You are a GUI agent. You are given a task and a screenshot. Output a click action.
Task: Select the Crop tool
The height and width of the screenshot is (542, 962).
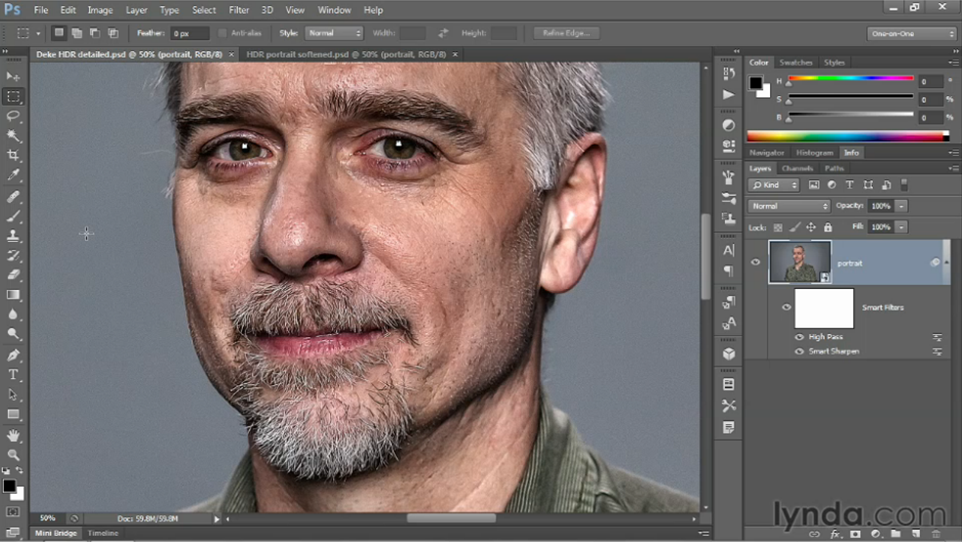coord(13,155)
